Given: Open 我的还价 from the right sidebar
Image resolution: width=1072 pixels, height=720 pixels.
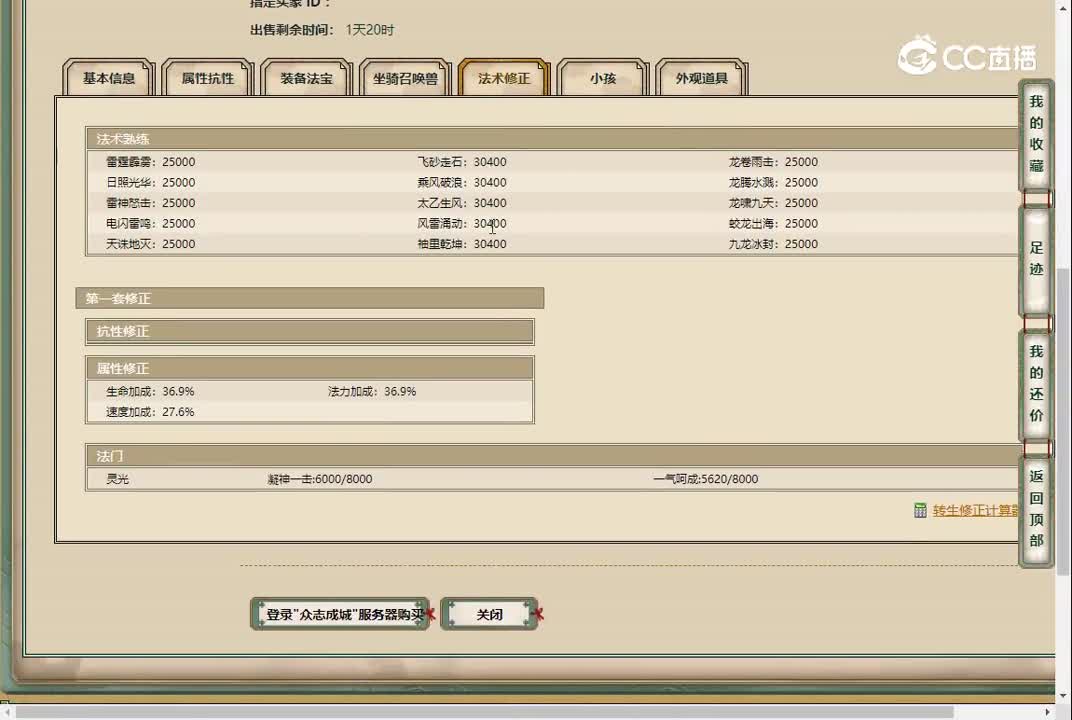Looking at the screenshot, I should [x=1036, y=383].
